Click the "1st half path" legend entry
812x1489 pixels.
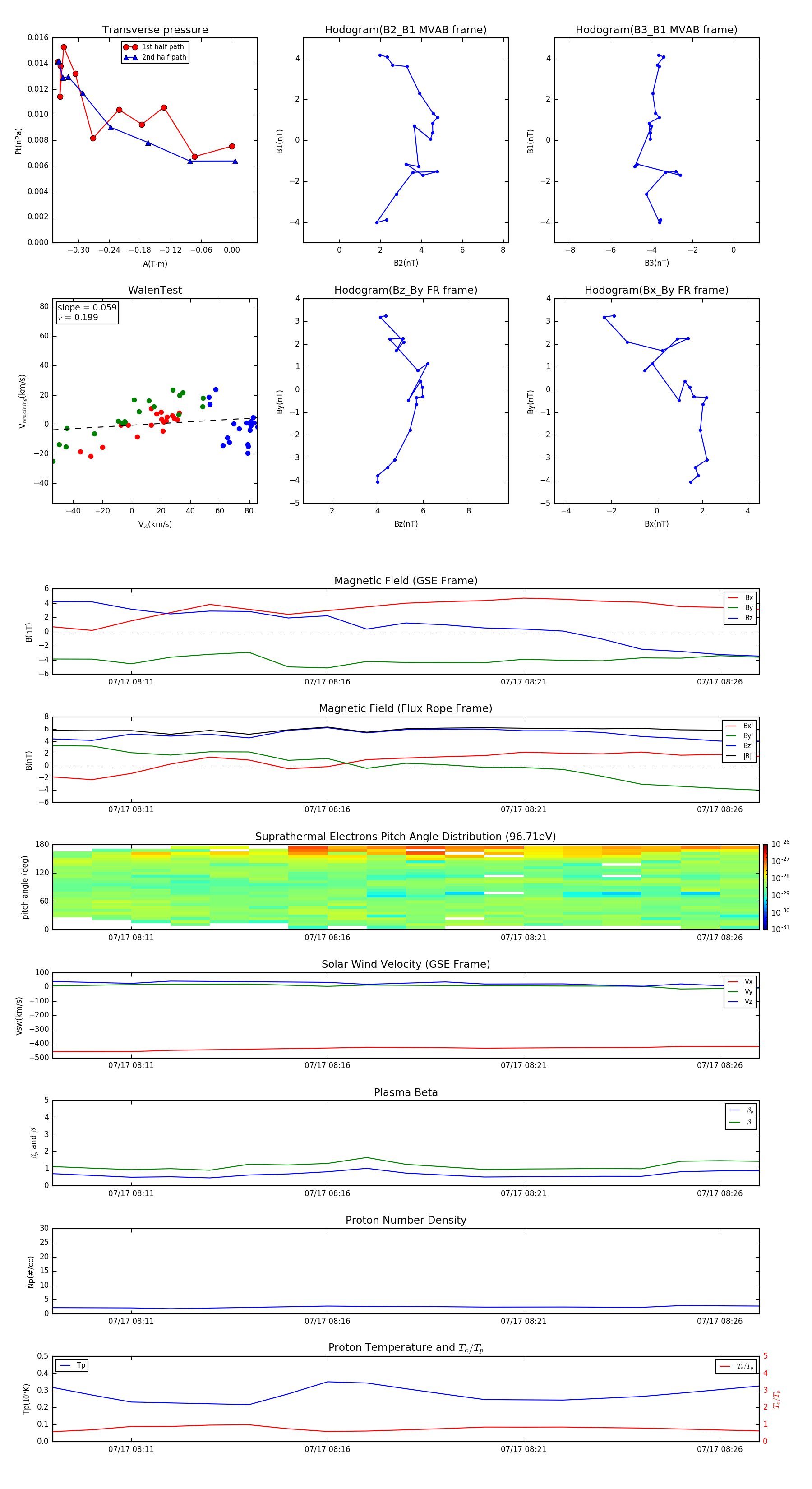click(154, 47)
